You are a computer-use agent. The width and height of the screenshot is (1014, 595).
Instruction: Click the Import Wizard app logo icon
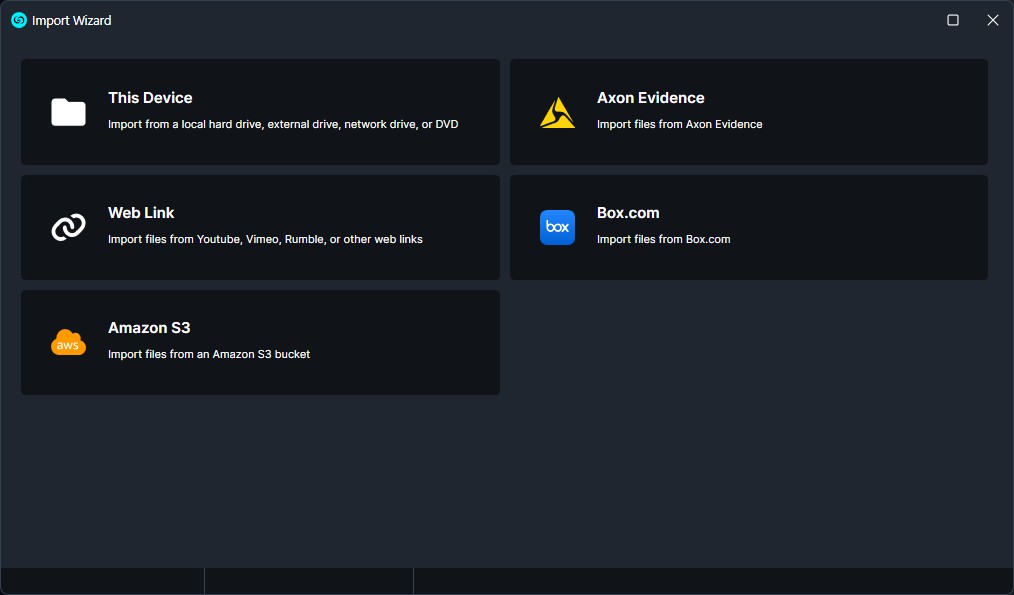(19, 20)
